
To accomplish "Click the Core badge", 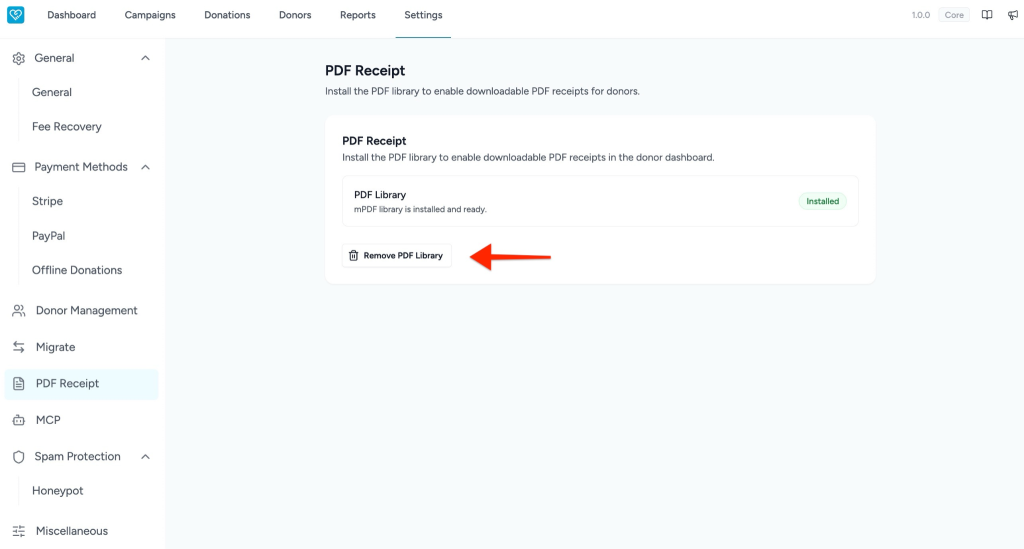I will [954, 15].
